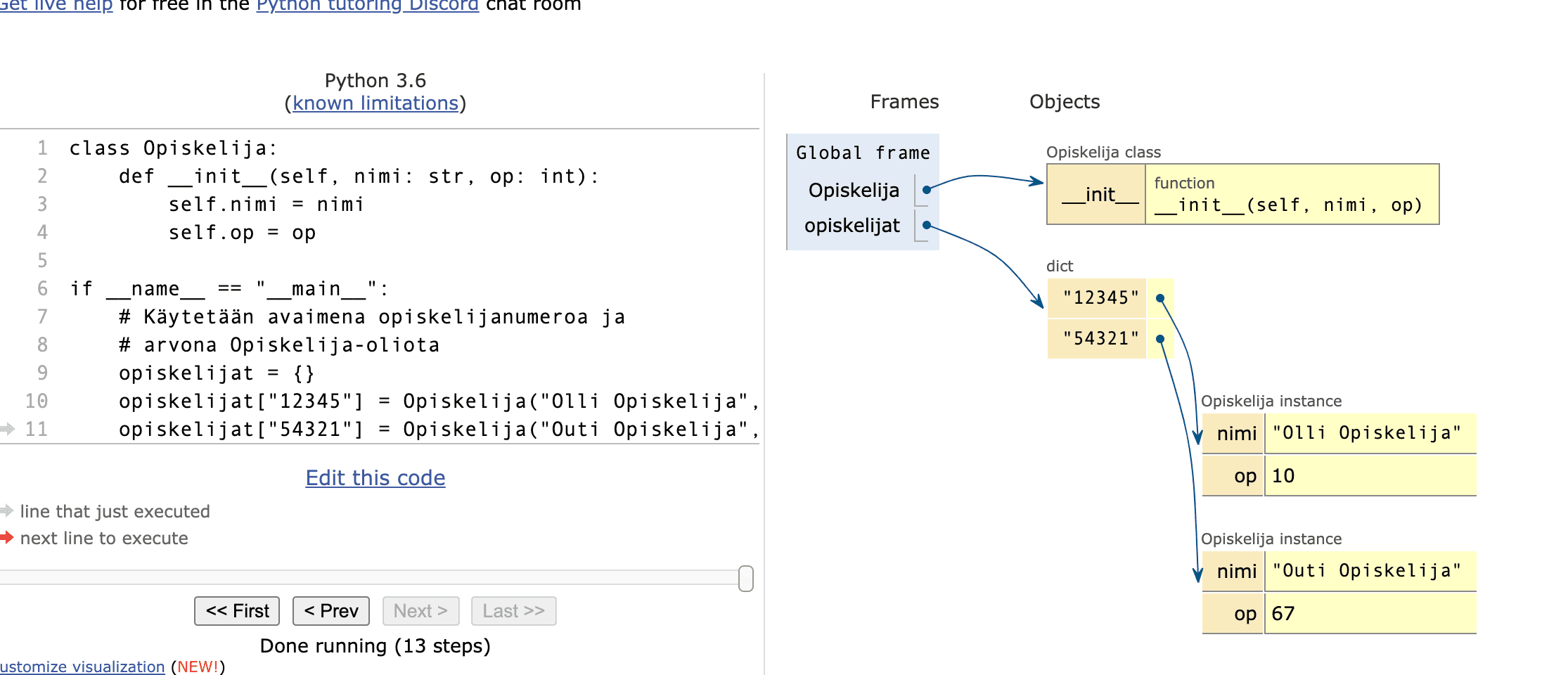Click the pointer dot for dict key "54321"
Image resolution: width=1568 pixels, height=675 pixels.
1160,339
